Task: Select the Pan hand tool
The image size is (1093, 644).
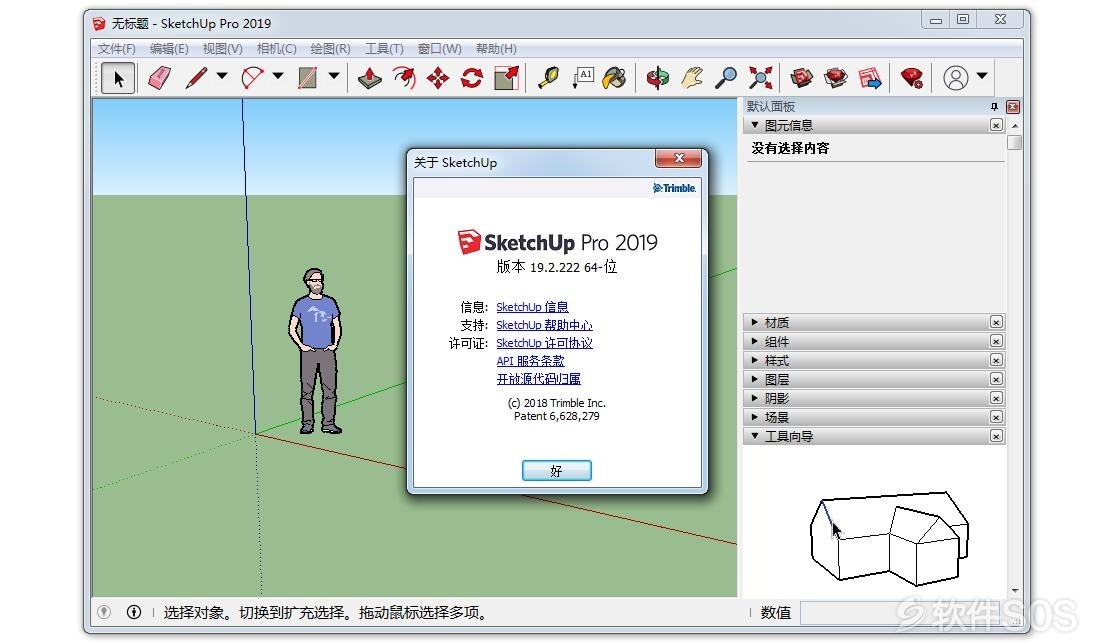Action: tap(691, 77)
